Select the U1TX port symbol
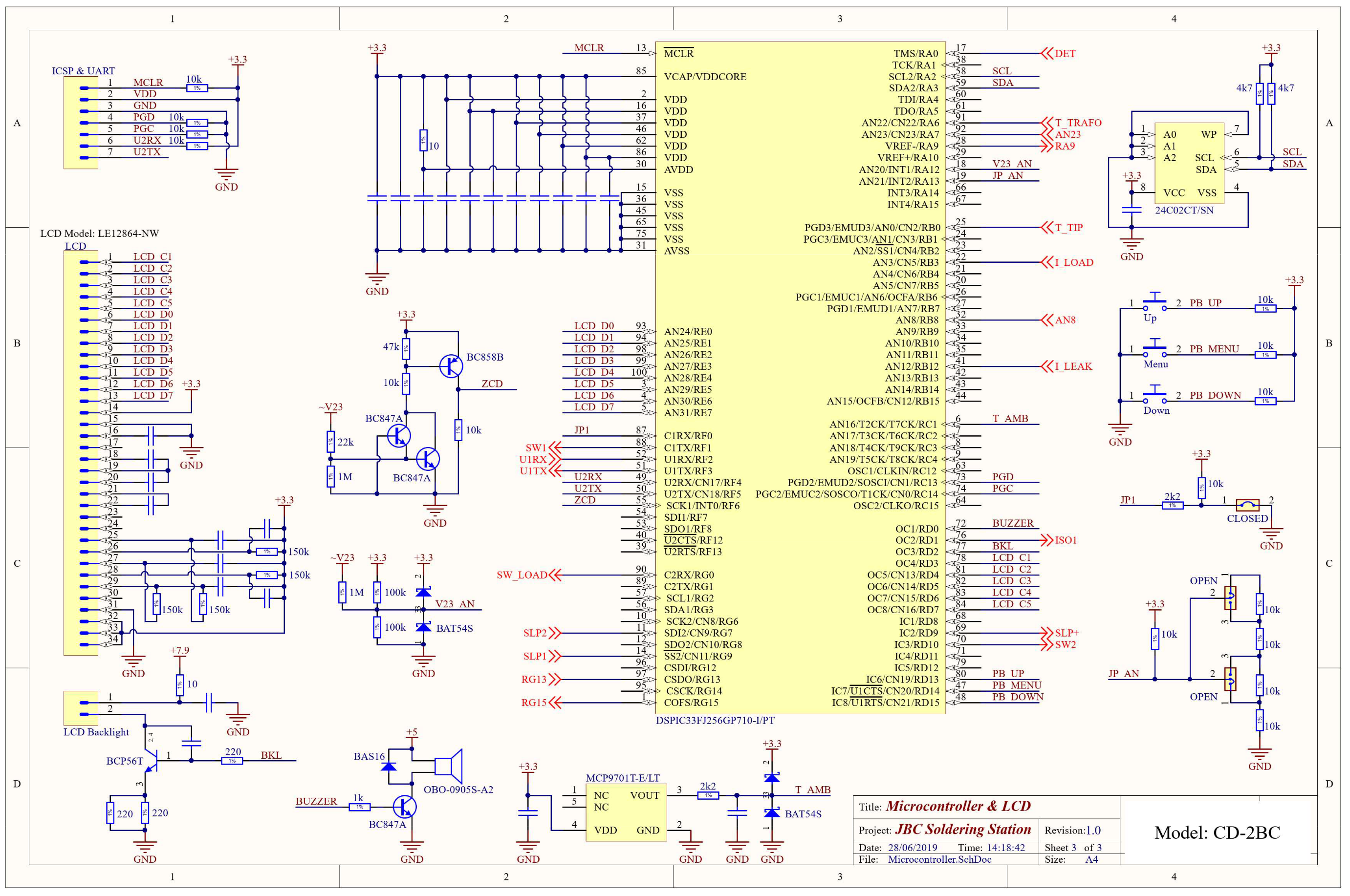The height and width of the screenshot is (896, 1350). pos(541,471)
